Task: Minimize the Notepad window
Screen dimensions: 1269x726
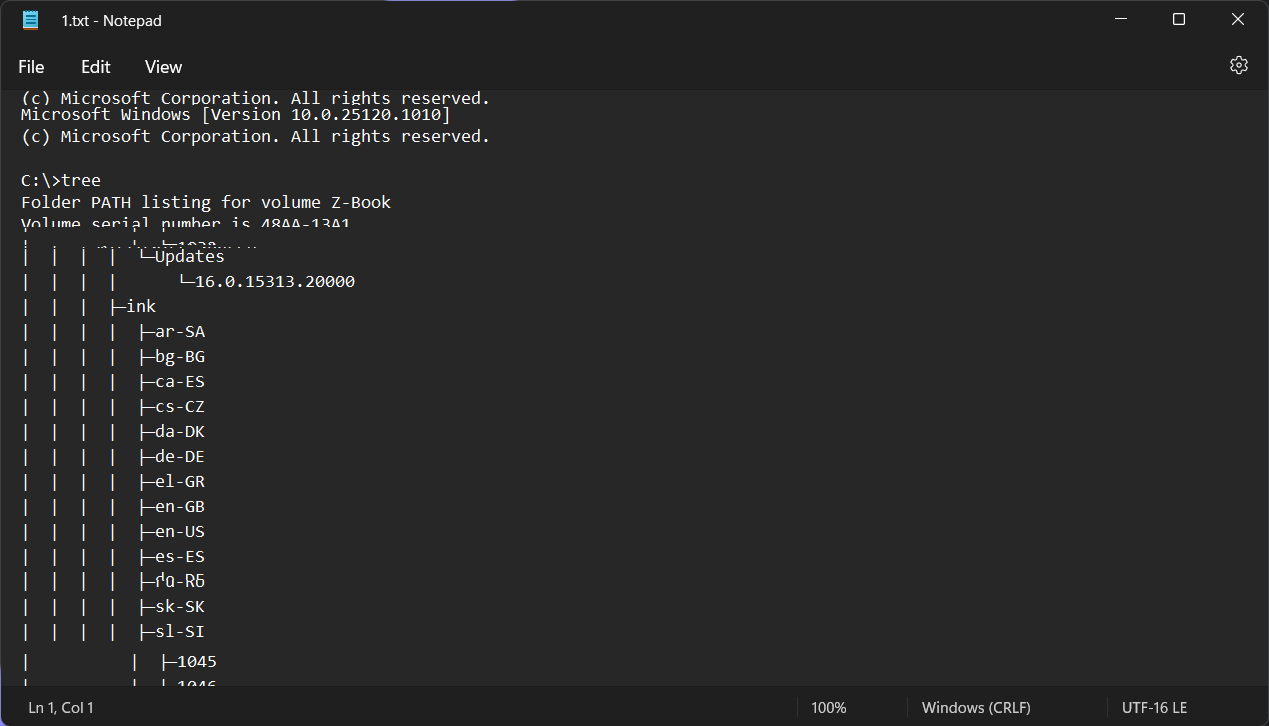Action: point(1121,20)
